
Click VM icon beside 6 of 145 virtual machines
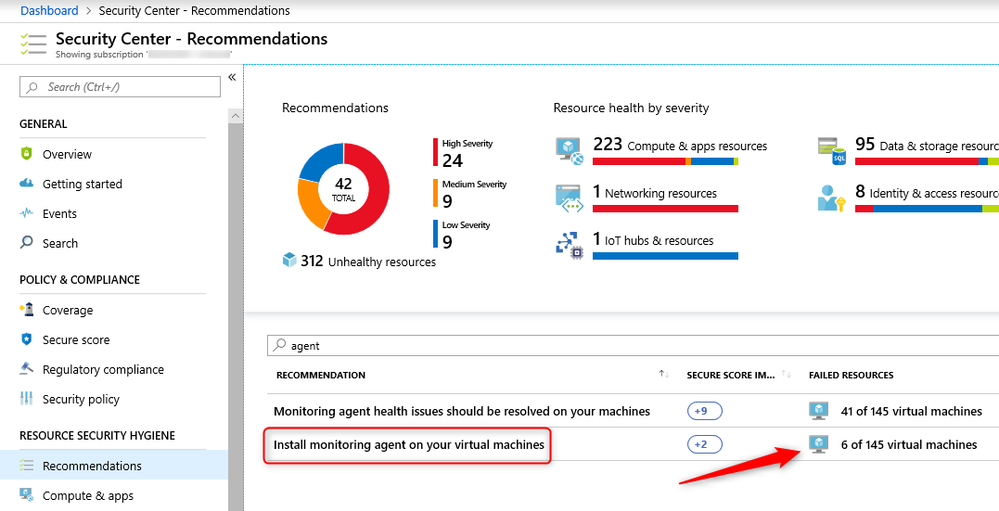(x=818, y=444)
